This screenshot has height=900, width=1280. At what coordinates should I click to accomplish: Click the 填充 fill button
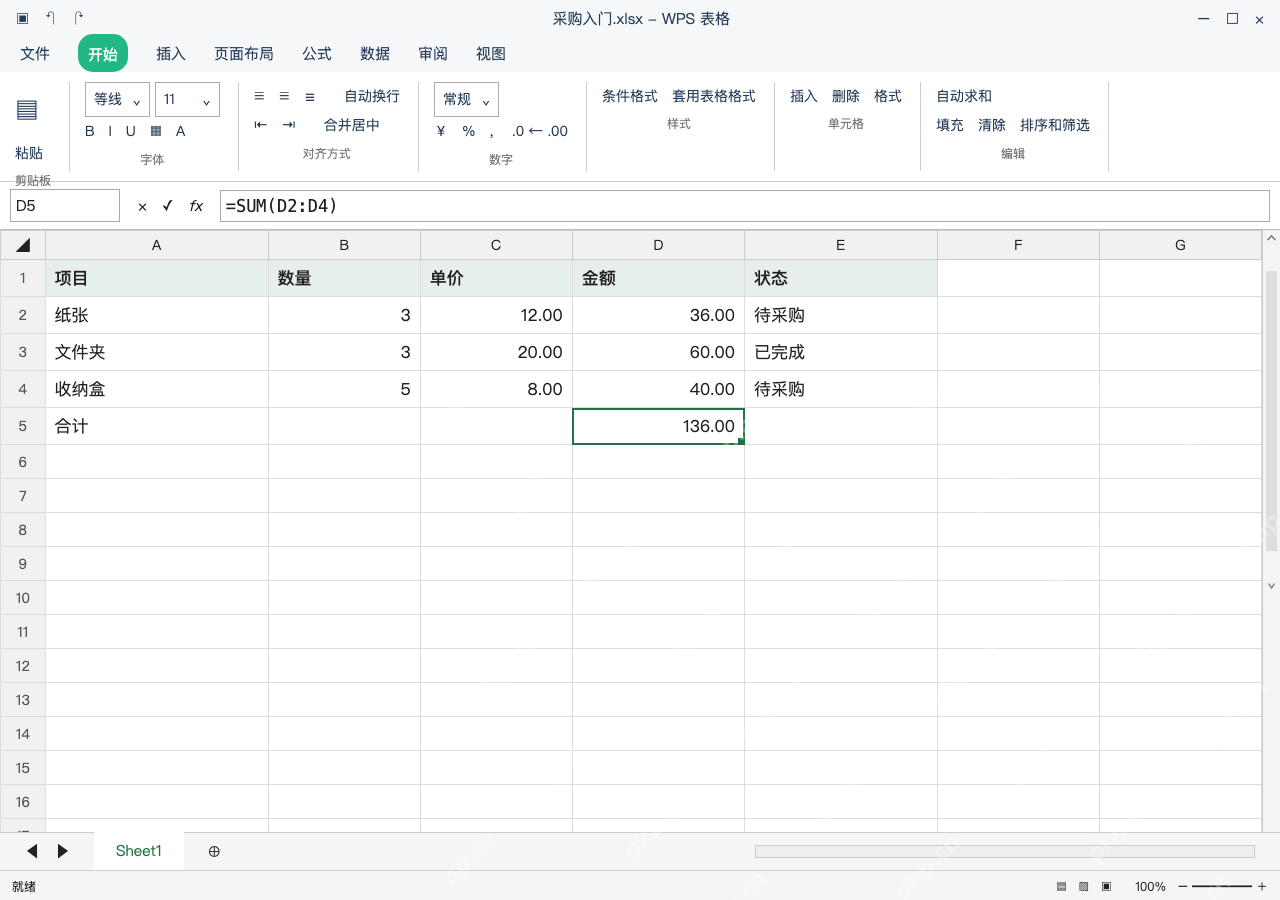[x=950, y=125]
